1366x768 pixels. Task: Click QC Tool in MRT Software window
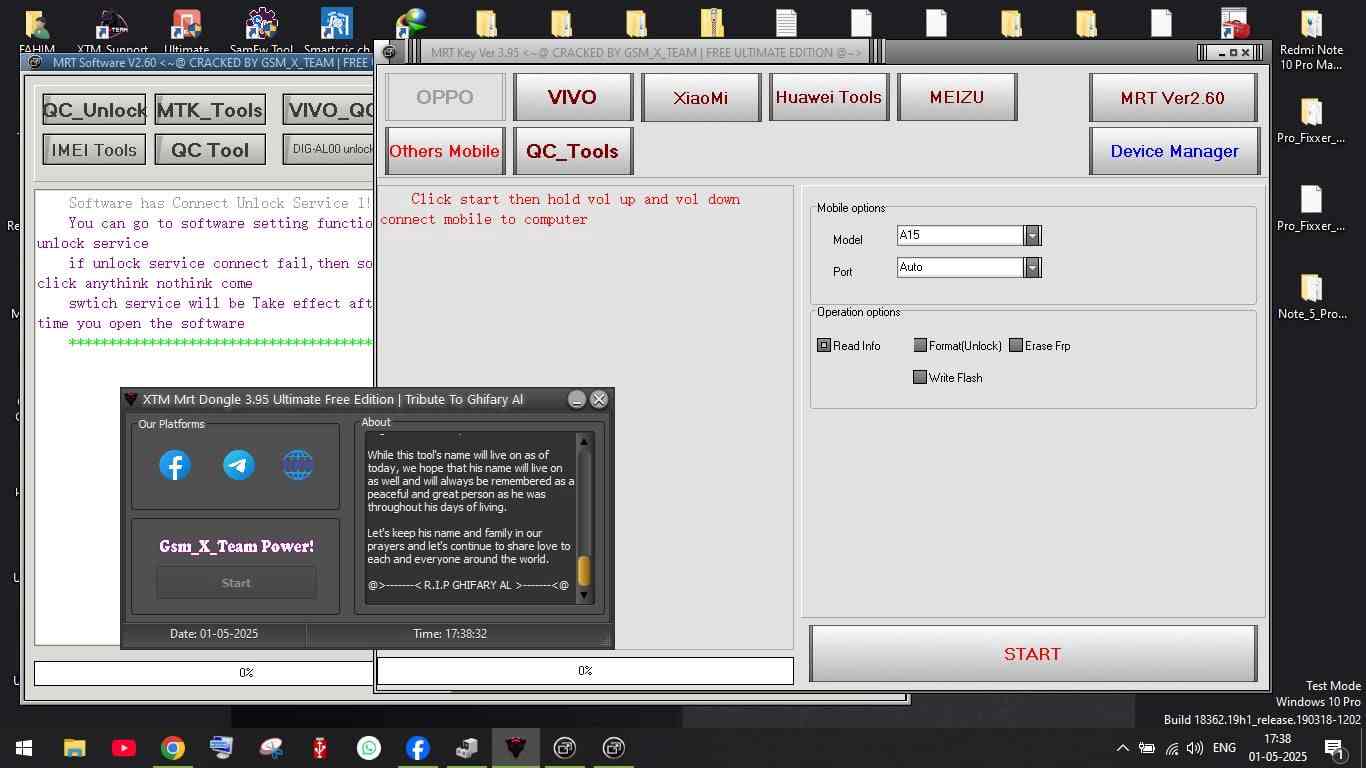(210, 150)
